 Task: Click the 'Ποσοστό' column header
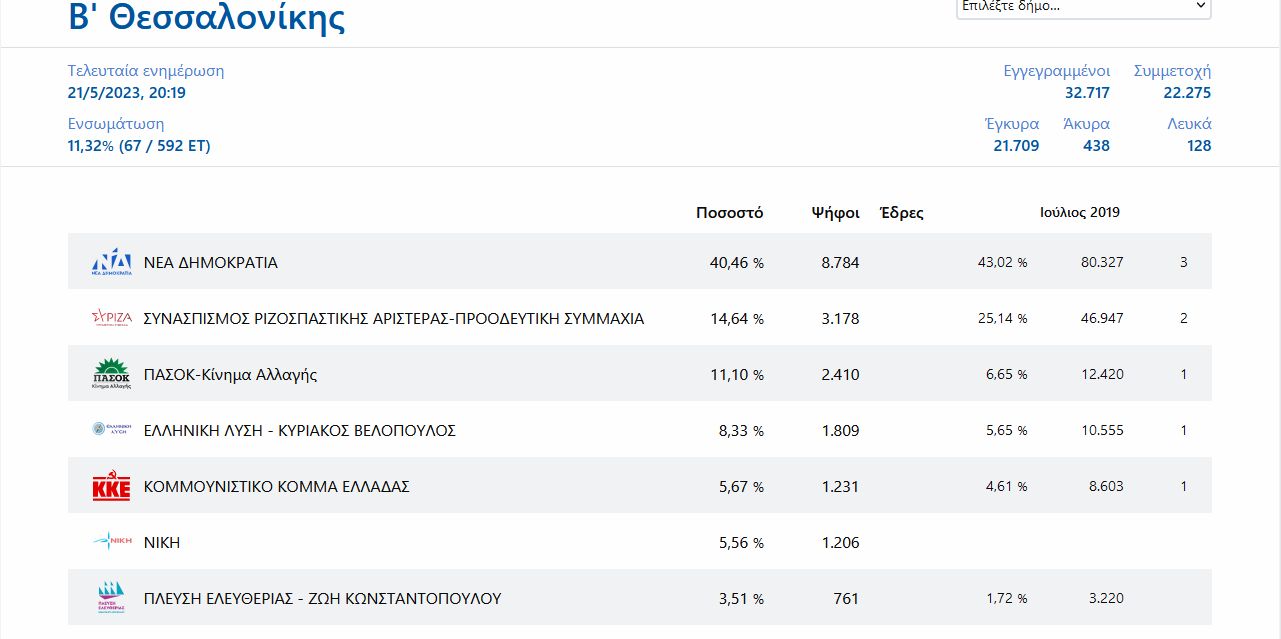point(730,213)
